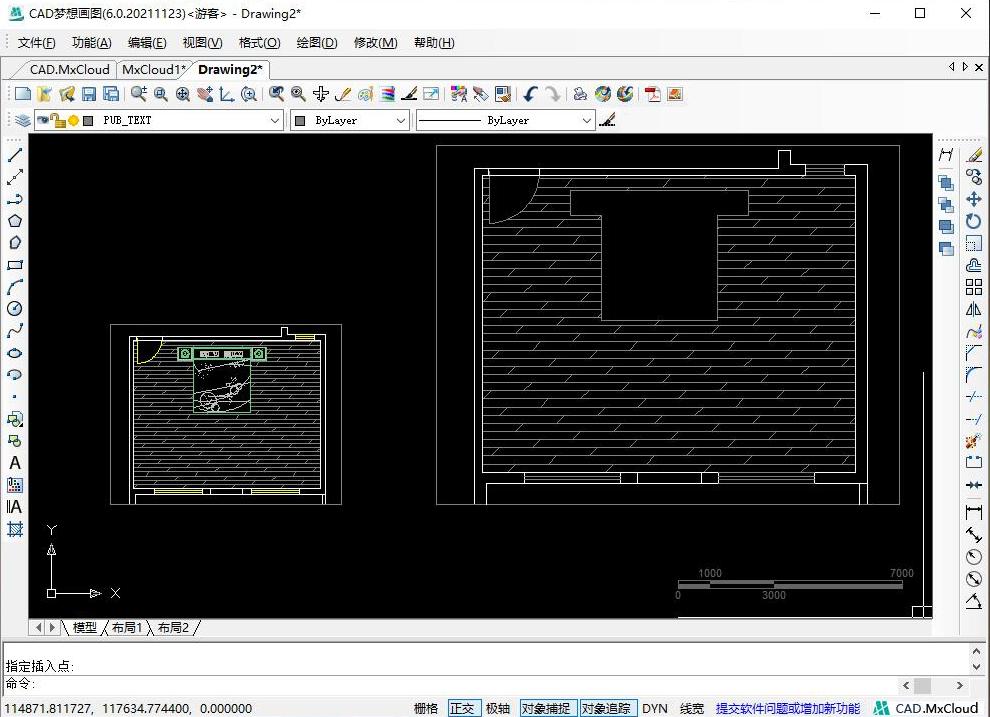Open the PUB_TEXT layer dropdown
Image resolution: width=990 pixels, height=717 pixels.
point(275,120)
